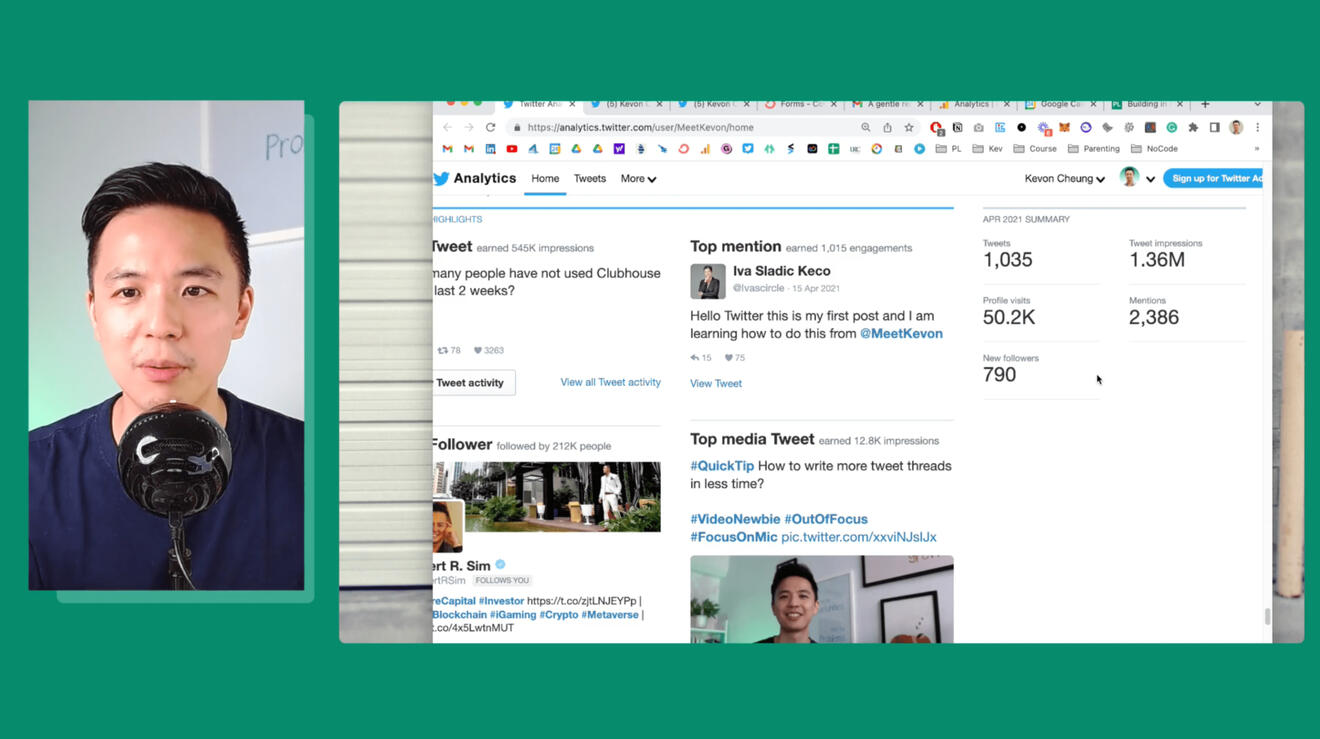Click the LinkedIn bookmark icon
Screen dimensions: 1320x739
coord(490,149)
